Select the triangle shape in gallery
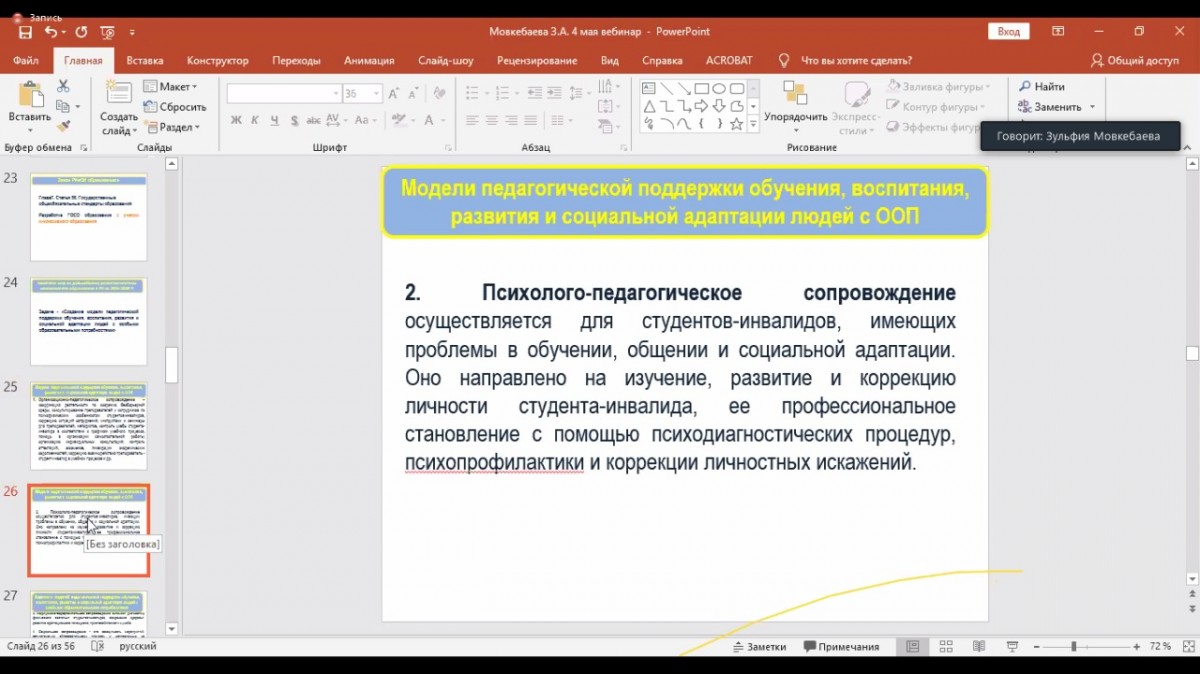The width and height of the screenshot is (1200, 674). 648,106
